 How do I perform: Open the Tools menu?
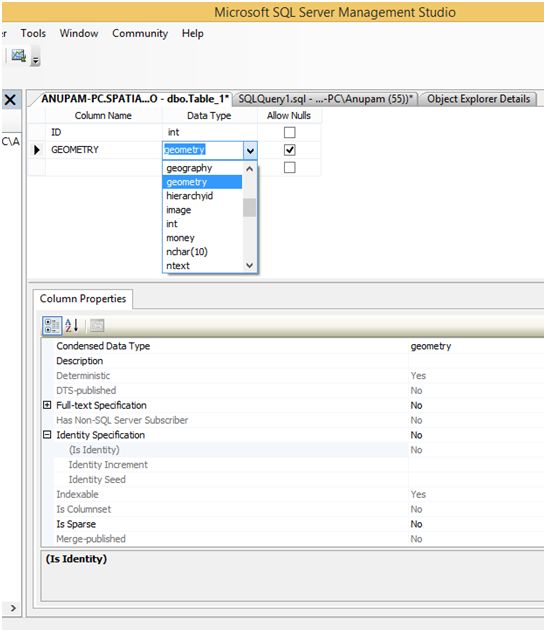[x=33, y=33]
